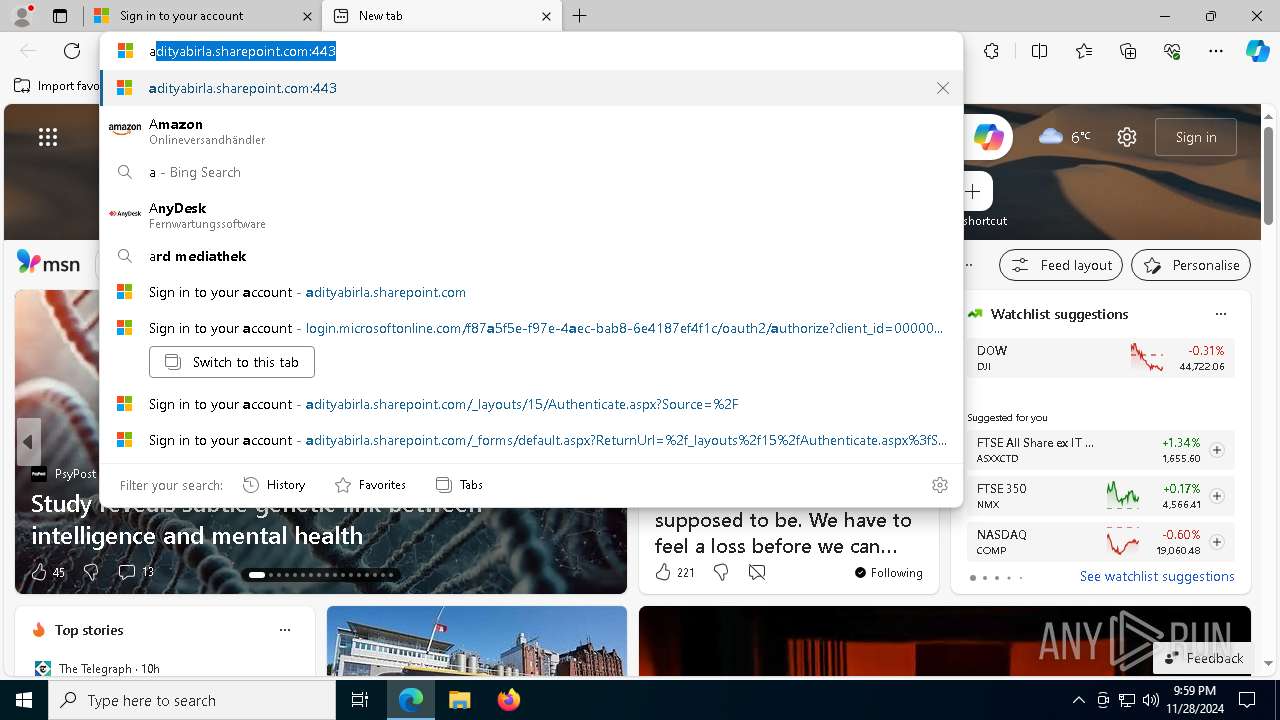Image resolution: width=1280 pixels, height=720 pixels.
Task: Launch Firefox from the taskbar
Action: [x=508, y=700]
